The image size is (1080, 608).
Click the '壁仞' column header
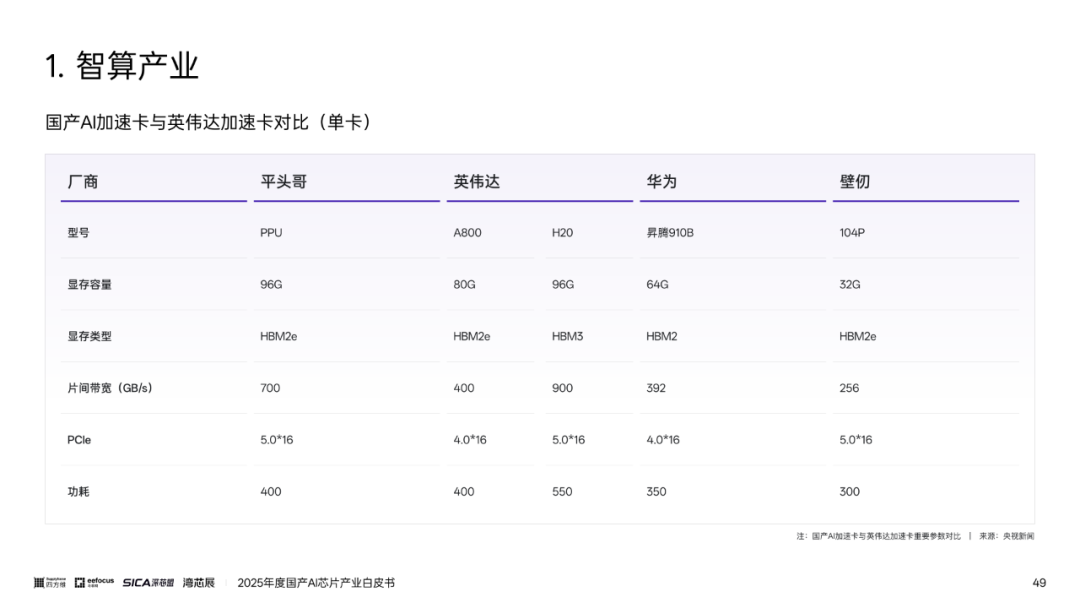[x=854, y=182]
